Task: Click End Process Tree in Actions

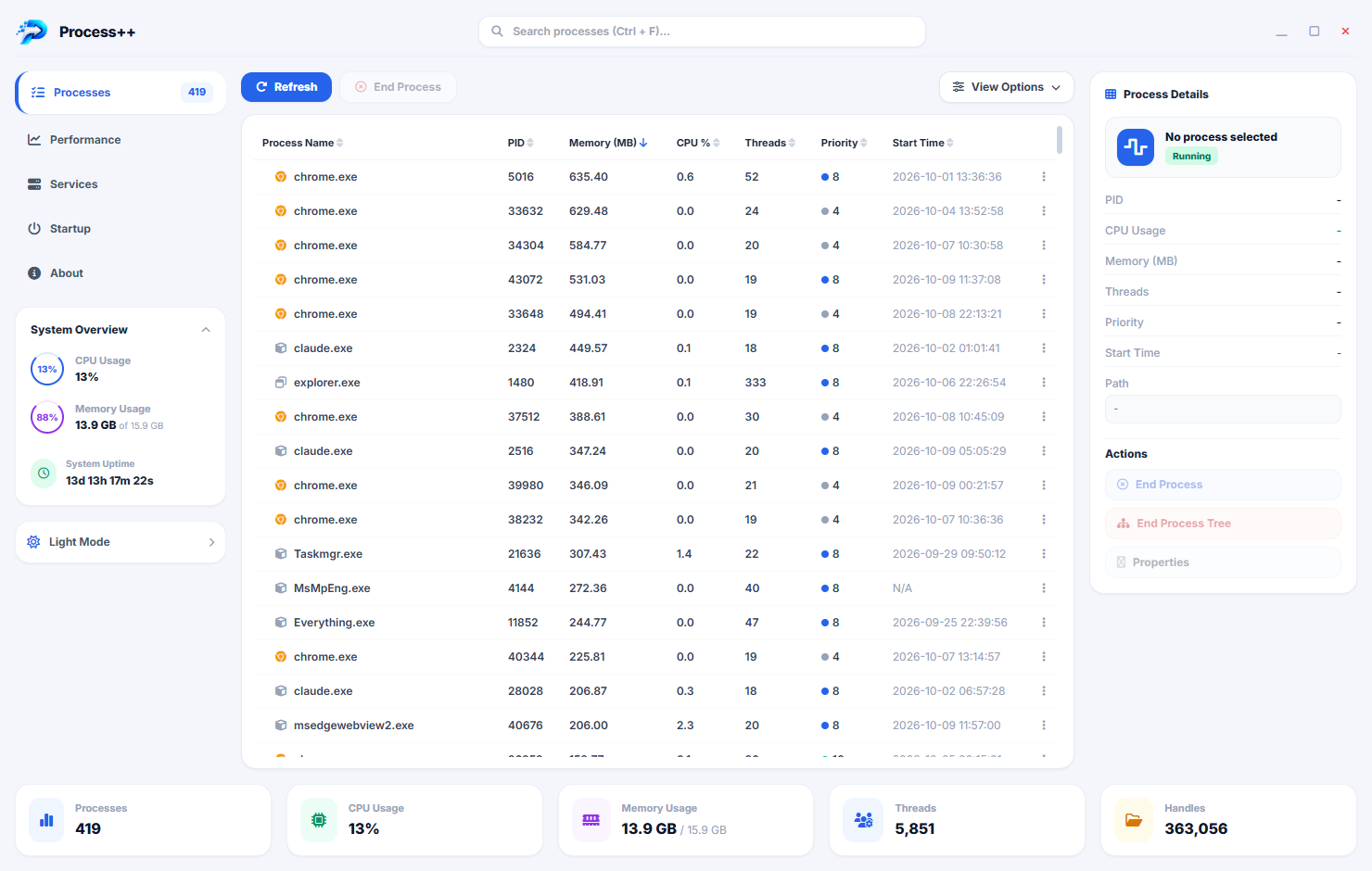Action: click(x=1223, y=524)
